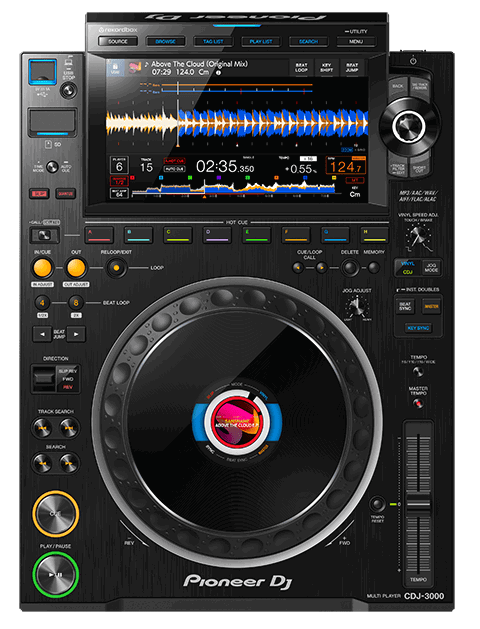Toggle the red SLIP button
The image size is (480, 629).
(39, 194)
